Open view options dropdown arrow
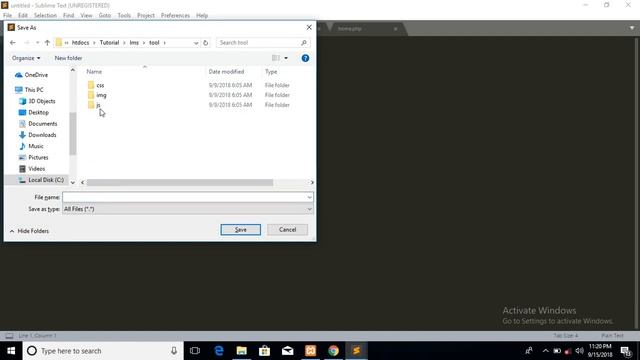Image resolution: width=640 pixels, height=360 pixels. [286, 58]
